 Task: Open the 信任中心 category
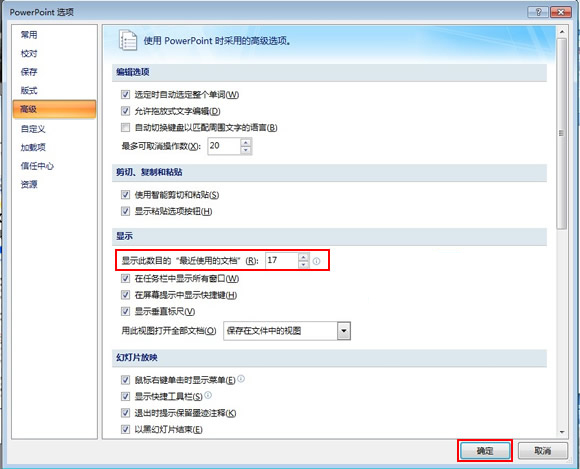tap(37, 166)
